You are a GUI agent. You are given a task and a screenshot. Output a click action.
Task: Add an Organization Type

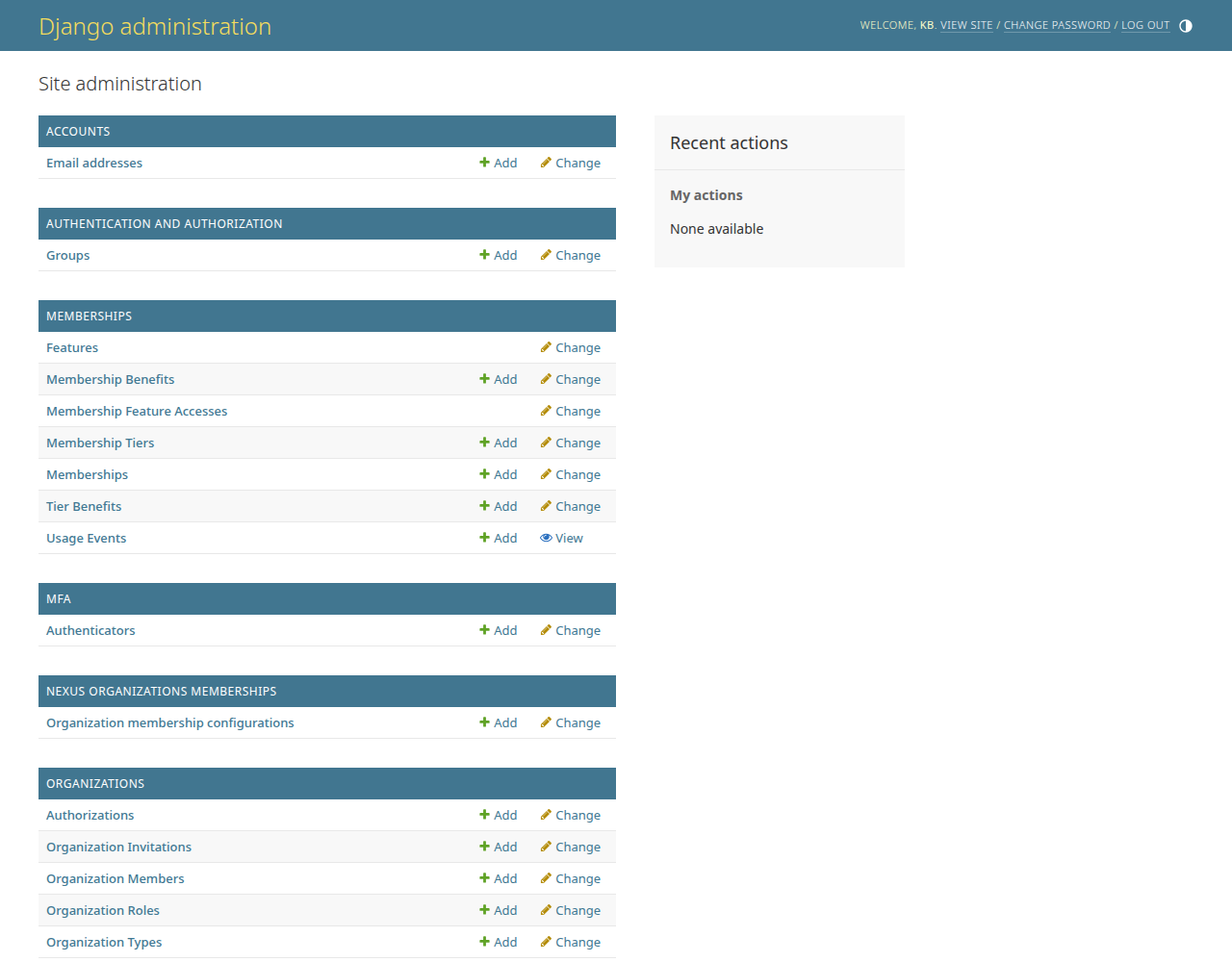click(x=499, y=942)
